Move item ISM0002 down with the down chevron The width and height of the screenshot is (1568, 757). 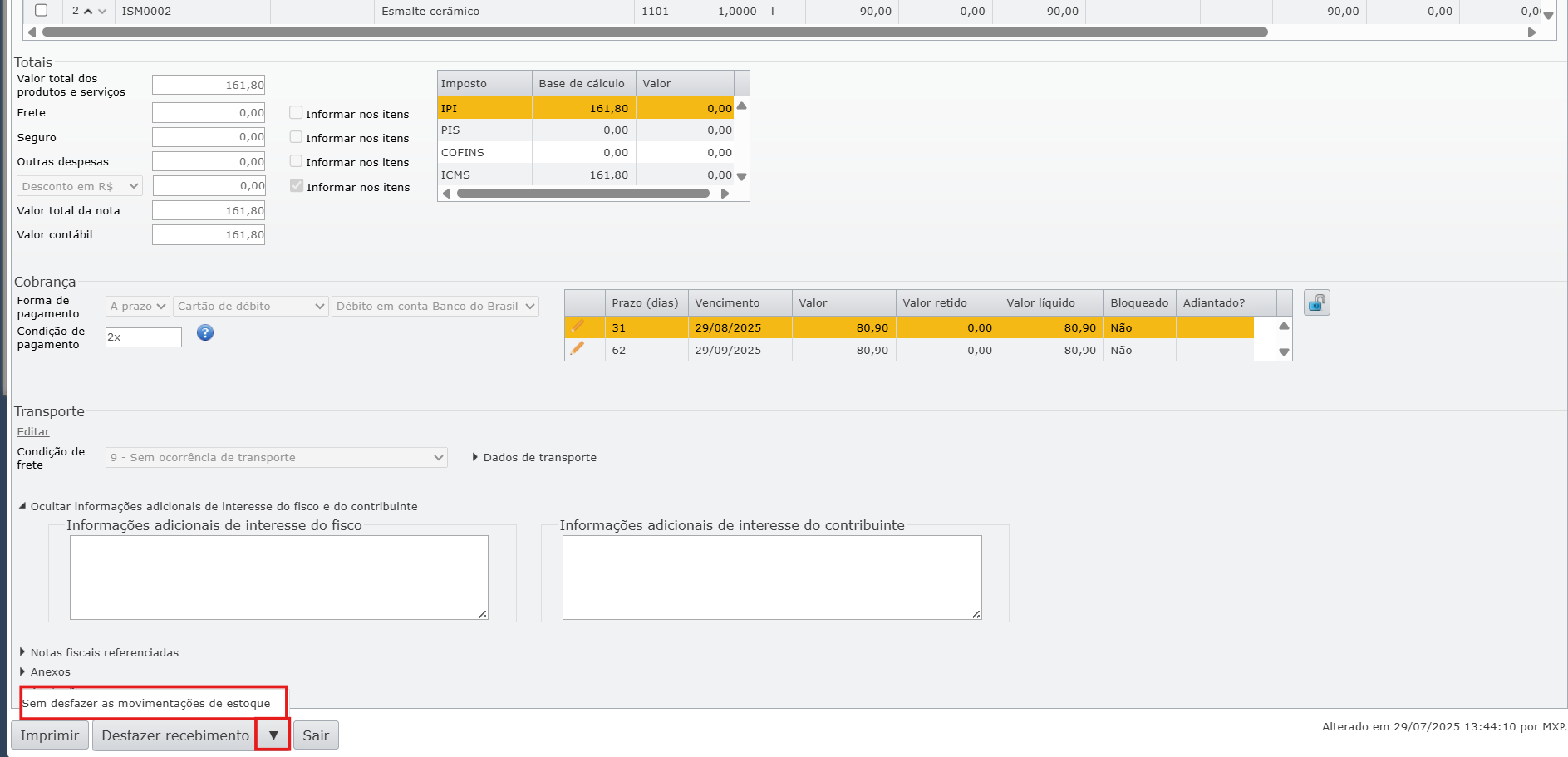(102, 12)
